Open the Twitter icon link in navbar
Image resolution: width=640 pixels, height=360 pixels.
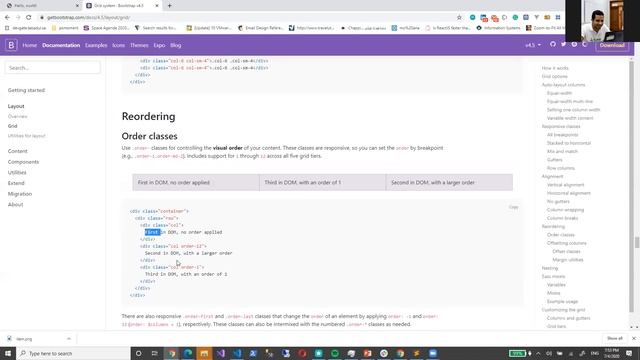tap(563, 44)
